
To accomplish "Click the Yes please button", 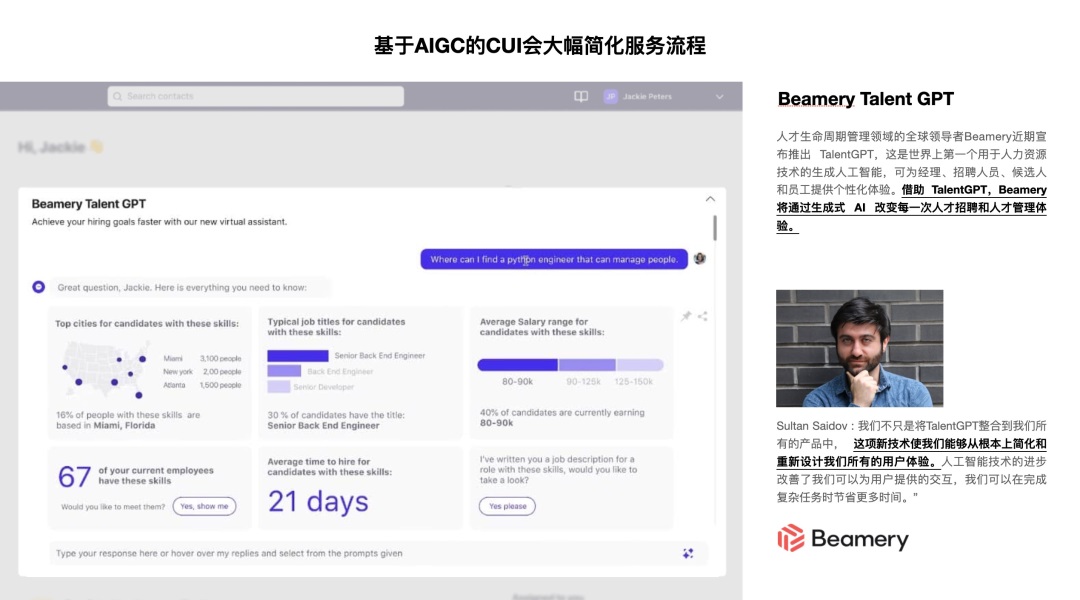I will [505, 506].
